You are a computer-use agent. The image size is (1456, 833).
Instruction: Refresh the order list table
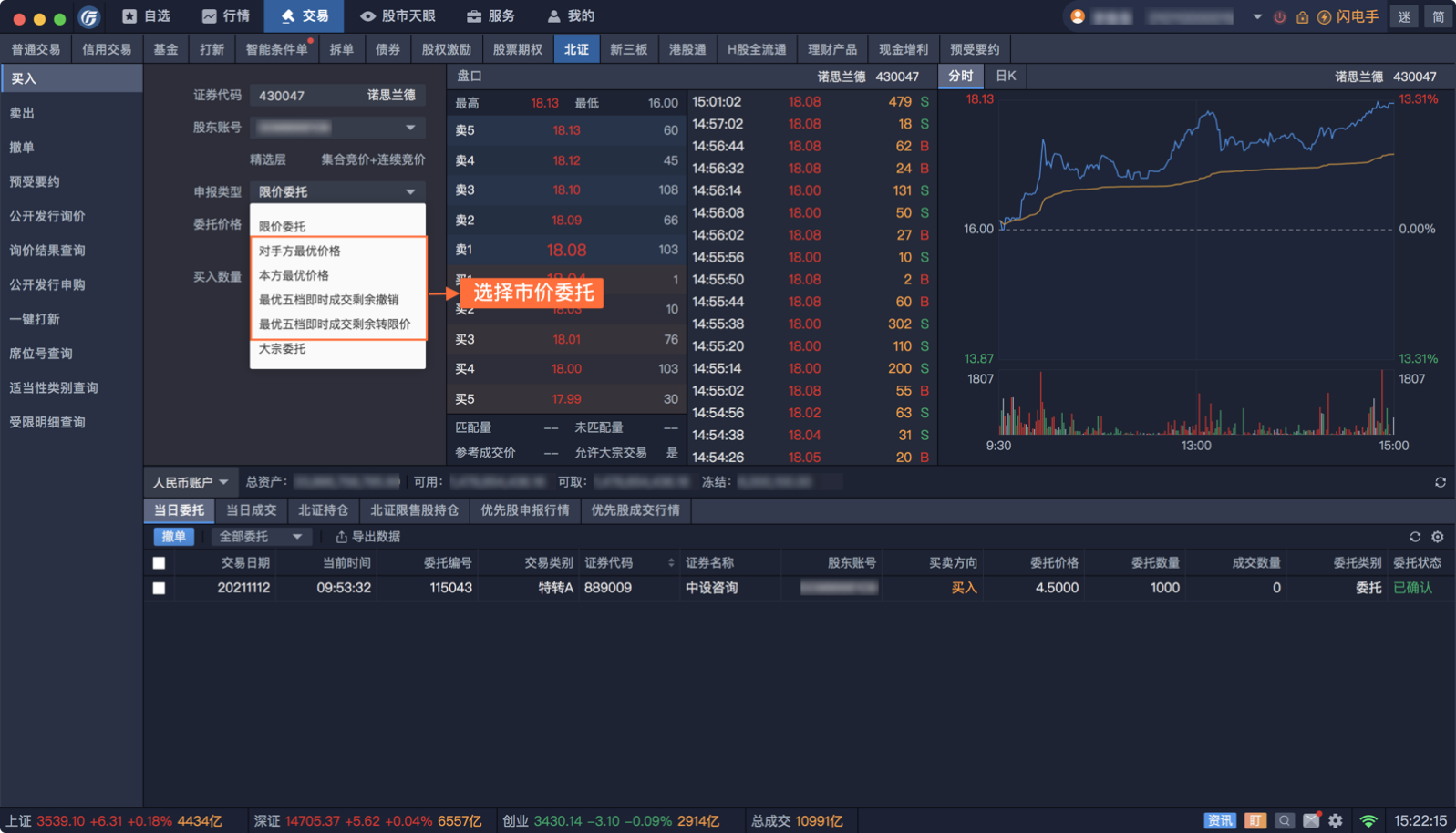(x=1415, y=537)
